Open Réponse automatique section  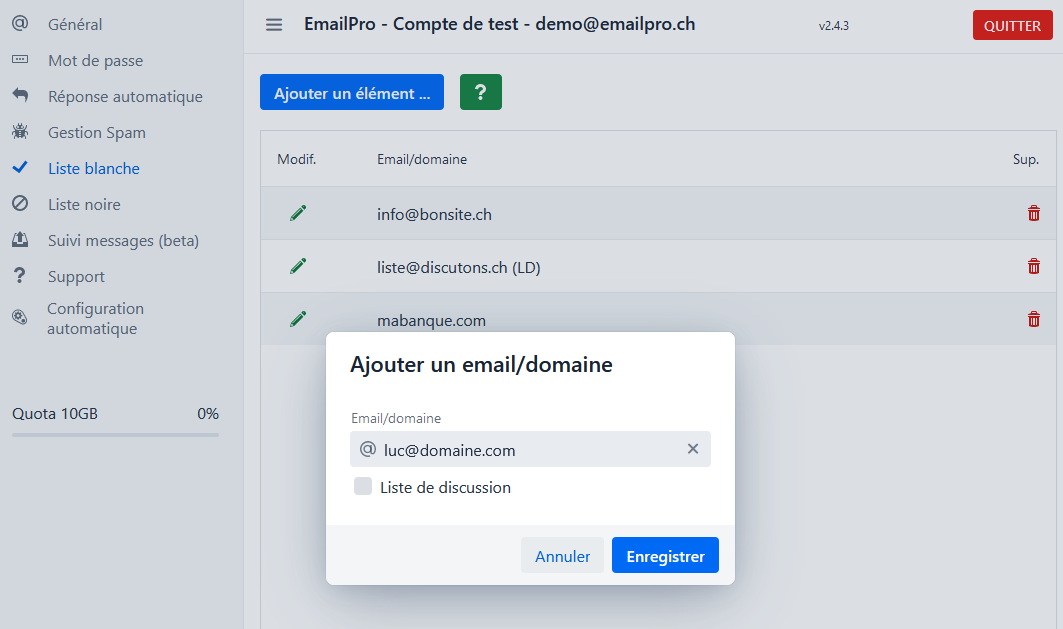(125, 96)
